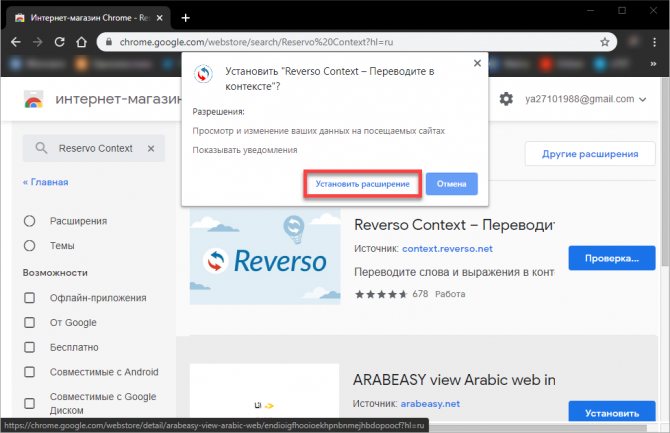Enable the Бесплатно filter checkbox
The width and height of the screenshot is (670, 433).
pyautogui.click(x=29, y=347)
